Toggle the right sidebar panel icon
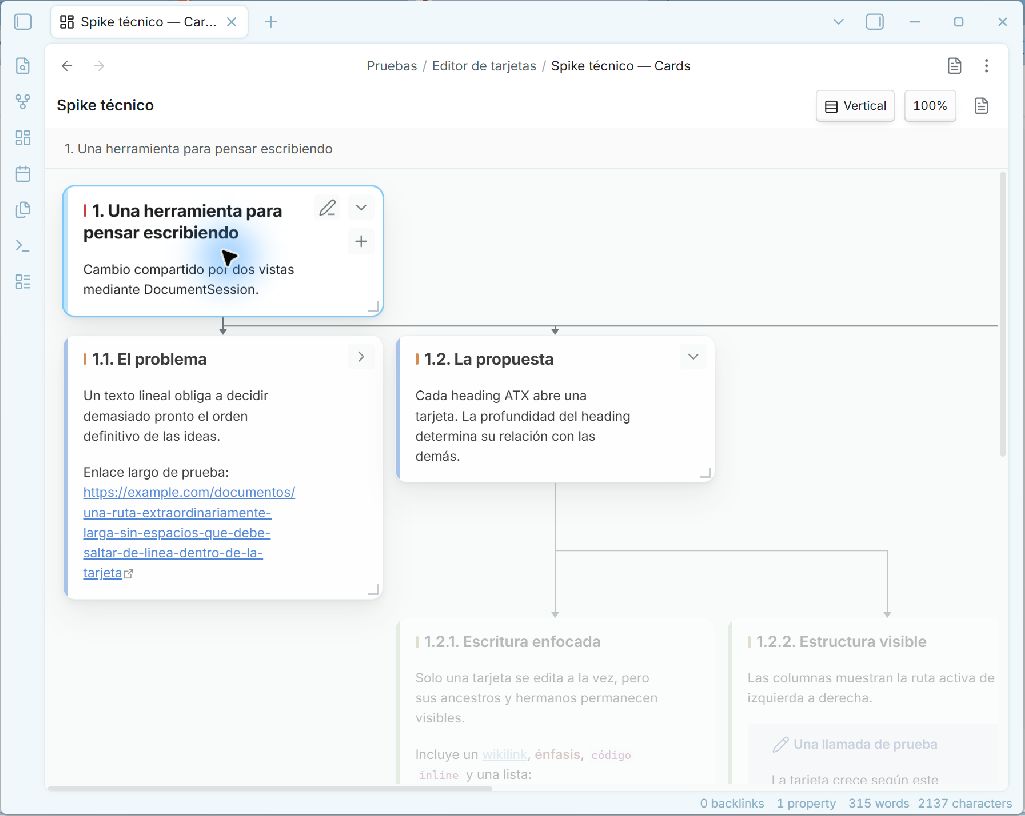1025x816 pixels. coord(875,22)
